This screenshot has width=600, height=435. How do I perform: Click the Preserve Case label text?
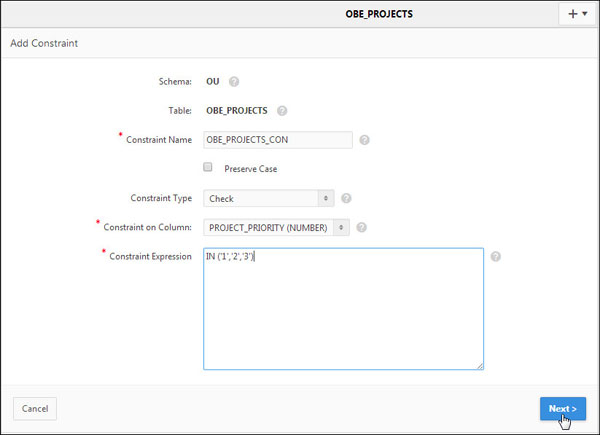[x=250, y=169]
